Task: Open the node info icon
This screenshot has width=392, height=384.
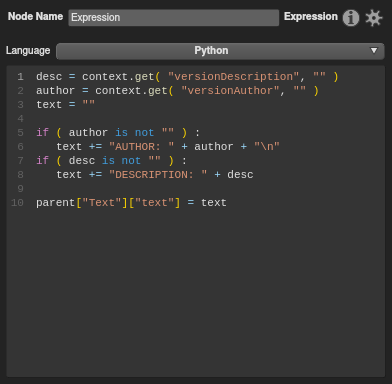Action: click(x=351, y=18)
